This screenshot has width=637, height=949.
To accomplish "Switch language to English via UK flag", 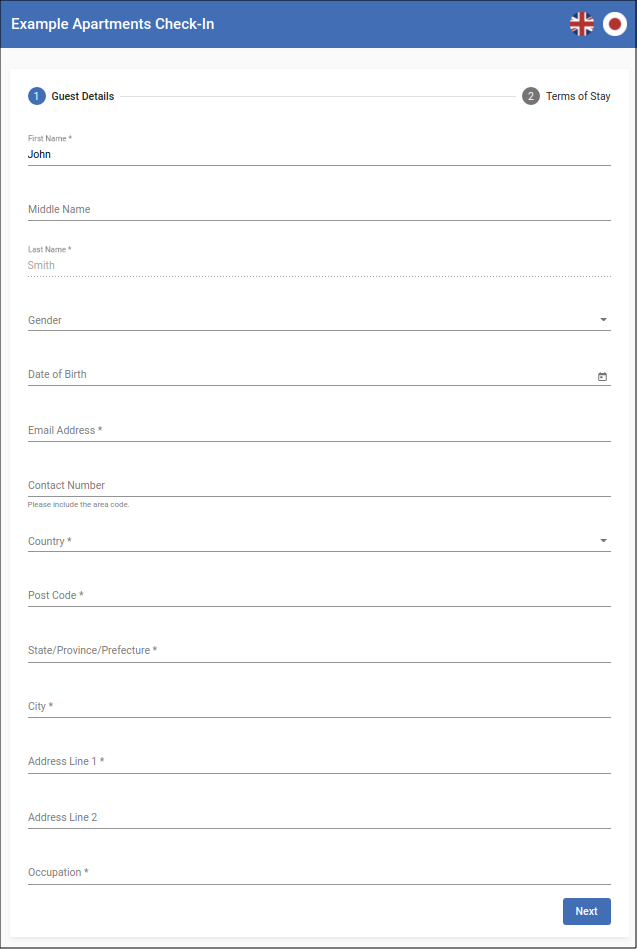I will coord(582,24).
